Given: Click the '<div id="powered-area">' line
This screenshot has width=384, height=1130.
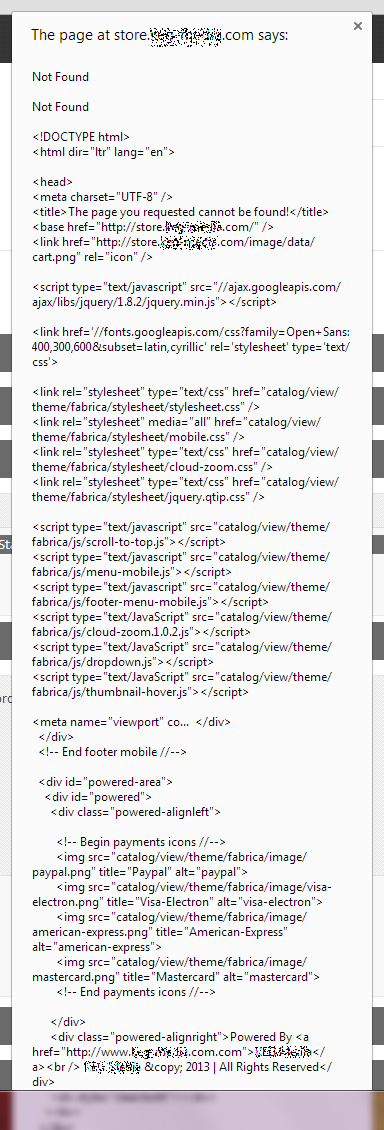Looking at the screenshot, I should [x=105, y=781].
